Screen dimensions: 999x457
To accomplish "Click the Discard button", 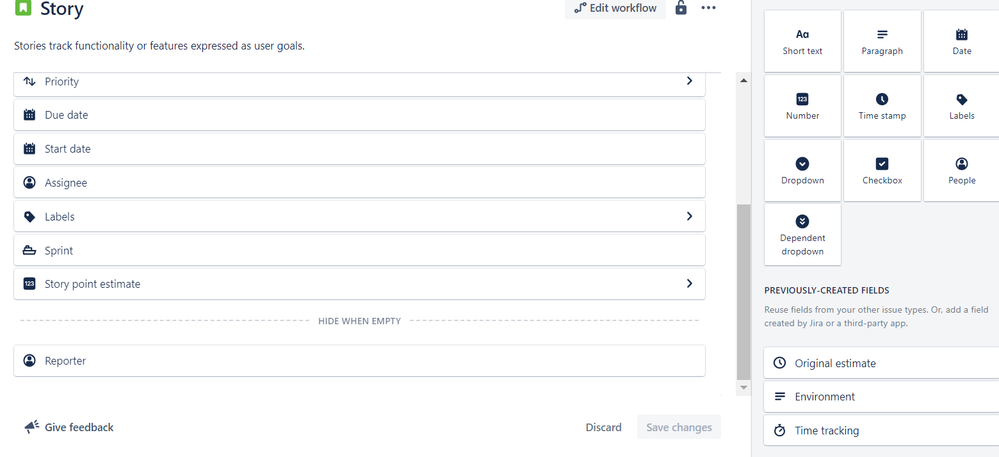I will click(603, 427).
